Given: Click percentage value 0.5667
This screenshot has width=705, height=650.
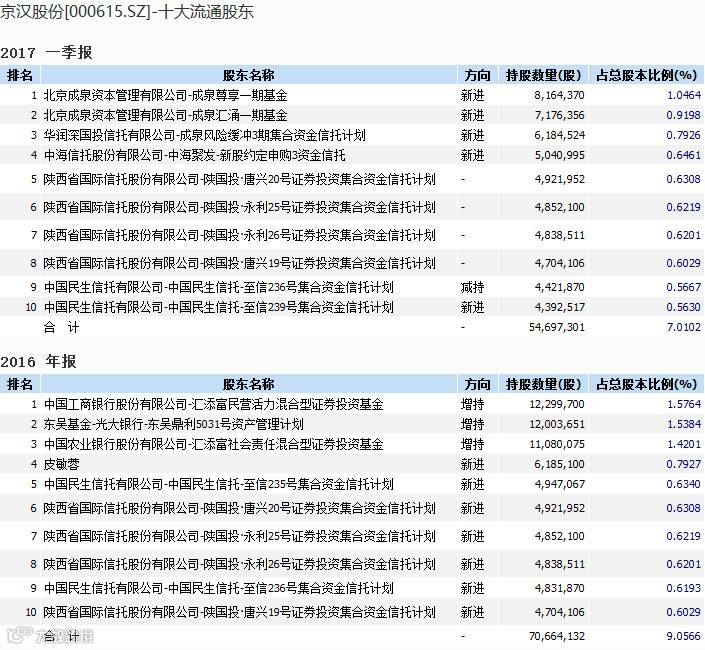Looking at the screenshot, I should [x=683, y=287].
